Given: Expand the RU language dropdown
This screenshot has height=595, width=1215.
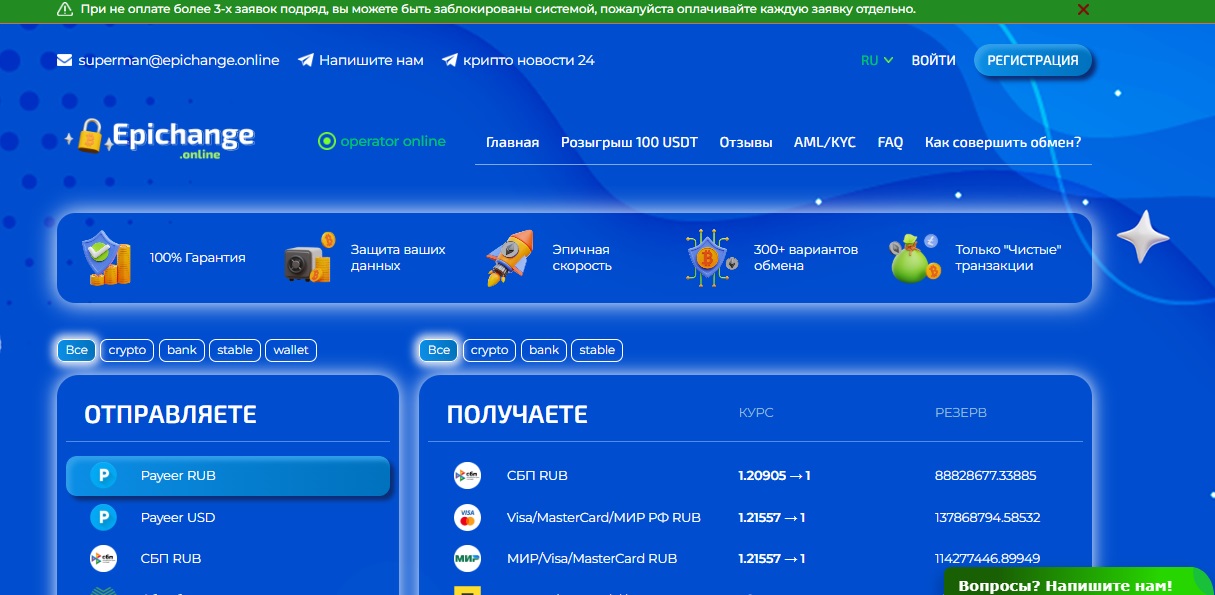Looking at the screenshot, I should click(877, 60).
